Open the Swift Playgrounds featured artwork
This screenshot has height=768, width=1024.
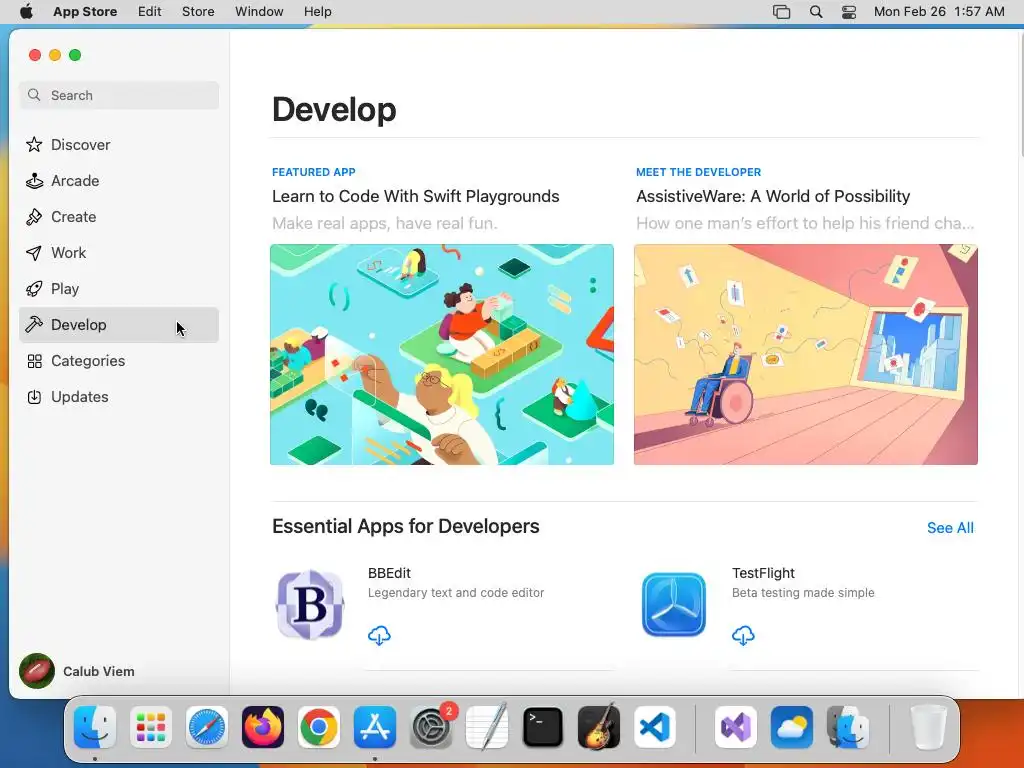442,355
